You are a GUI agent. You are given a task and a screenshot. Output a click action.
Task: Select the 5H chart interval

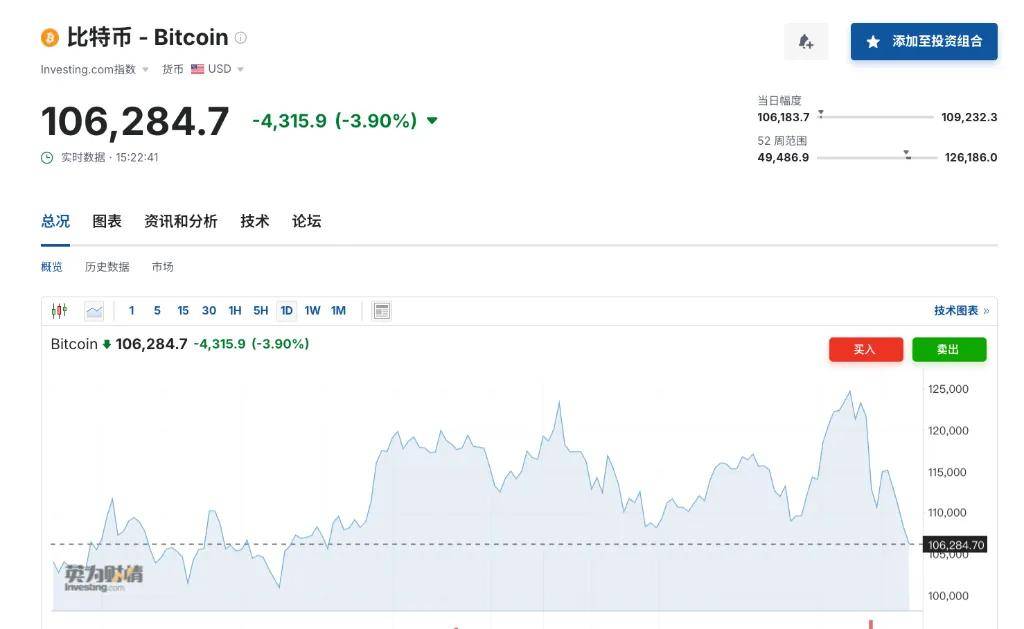[x=260, y=311]
